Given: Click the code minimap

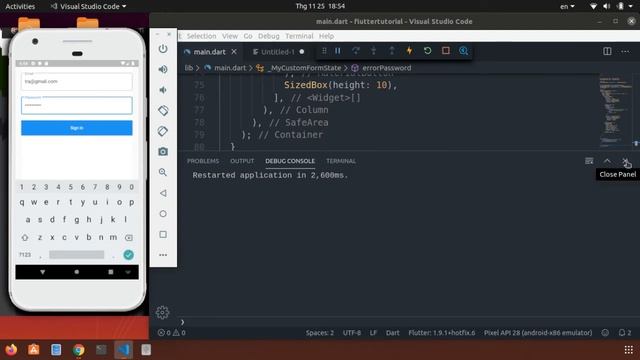Looking at the screenshot, I should (616, 110).
